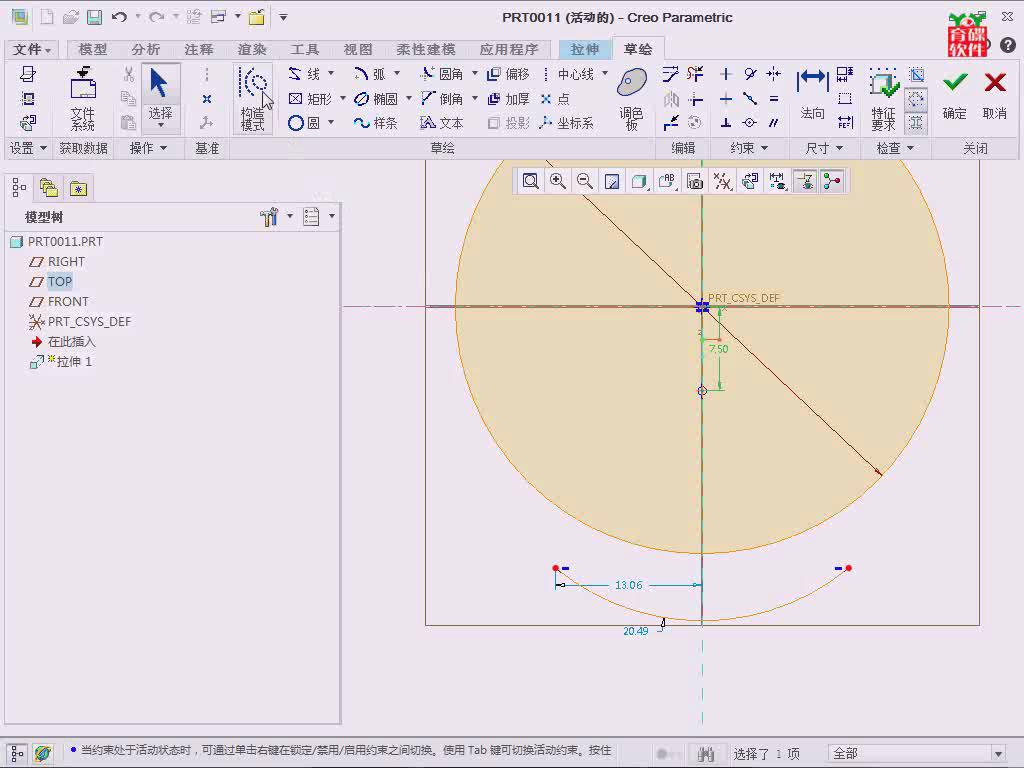The image size is (1024, 768).
Task: Click the 点 point button
Action: click(x=556, y=99)
